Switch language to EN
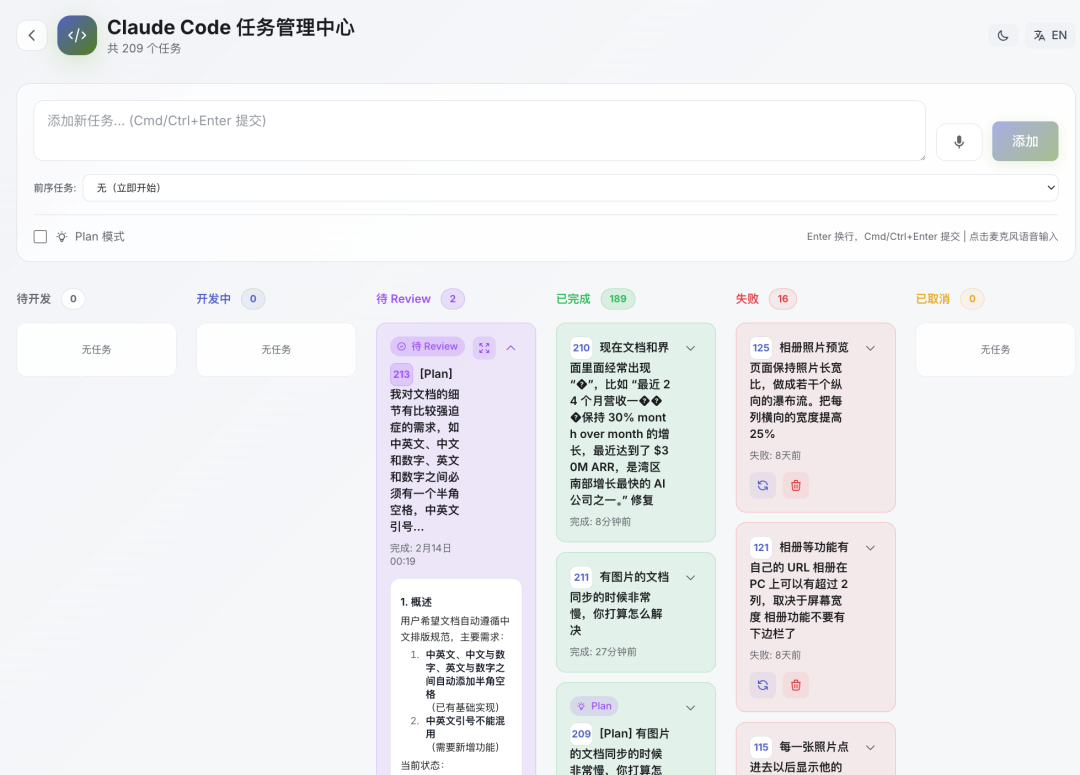 [x=1050, y=36]
